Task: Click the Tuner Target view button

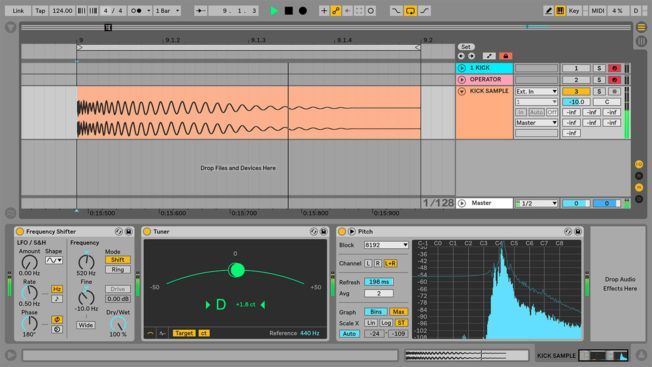Action: (x=184, y=333)
